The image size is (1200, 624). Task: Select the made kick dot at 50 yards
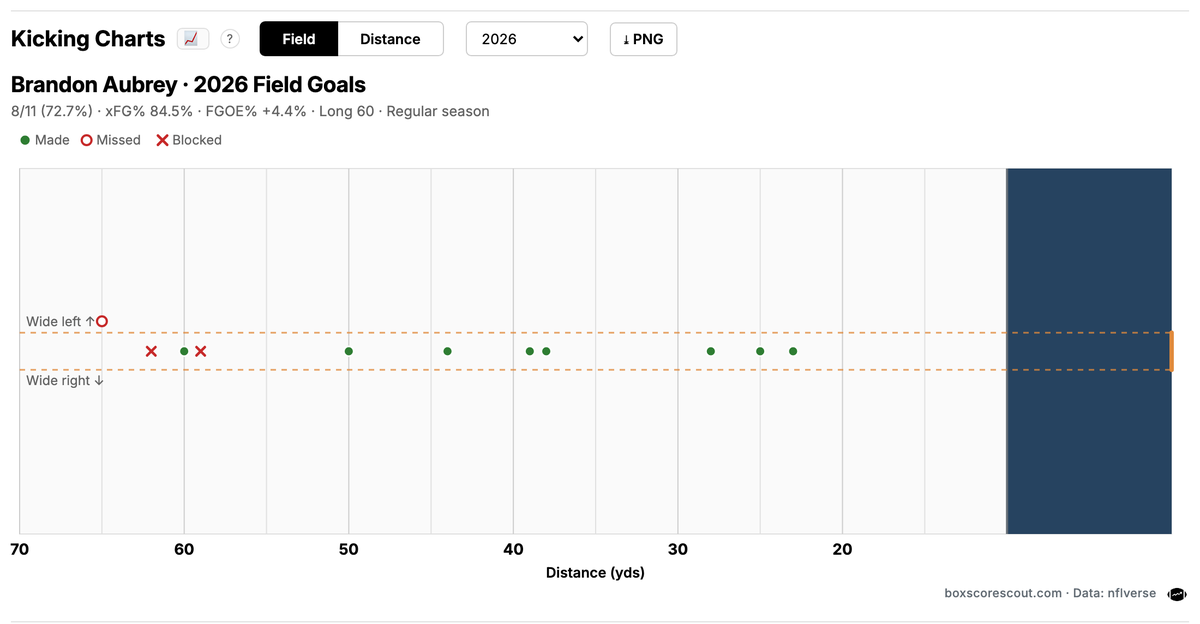point(349,351)
